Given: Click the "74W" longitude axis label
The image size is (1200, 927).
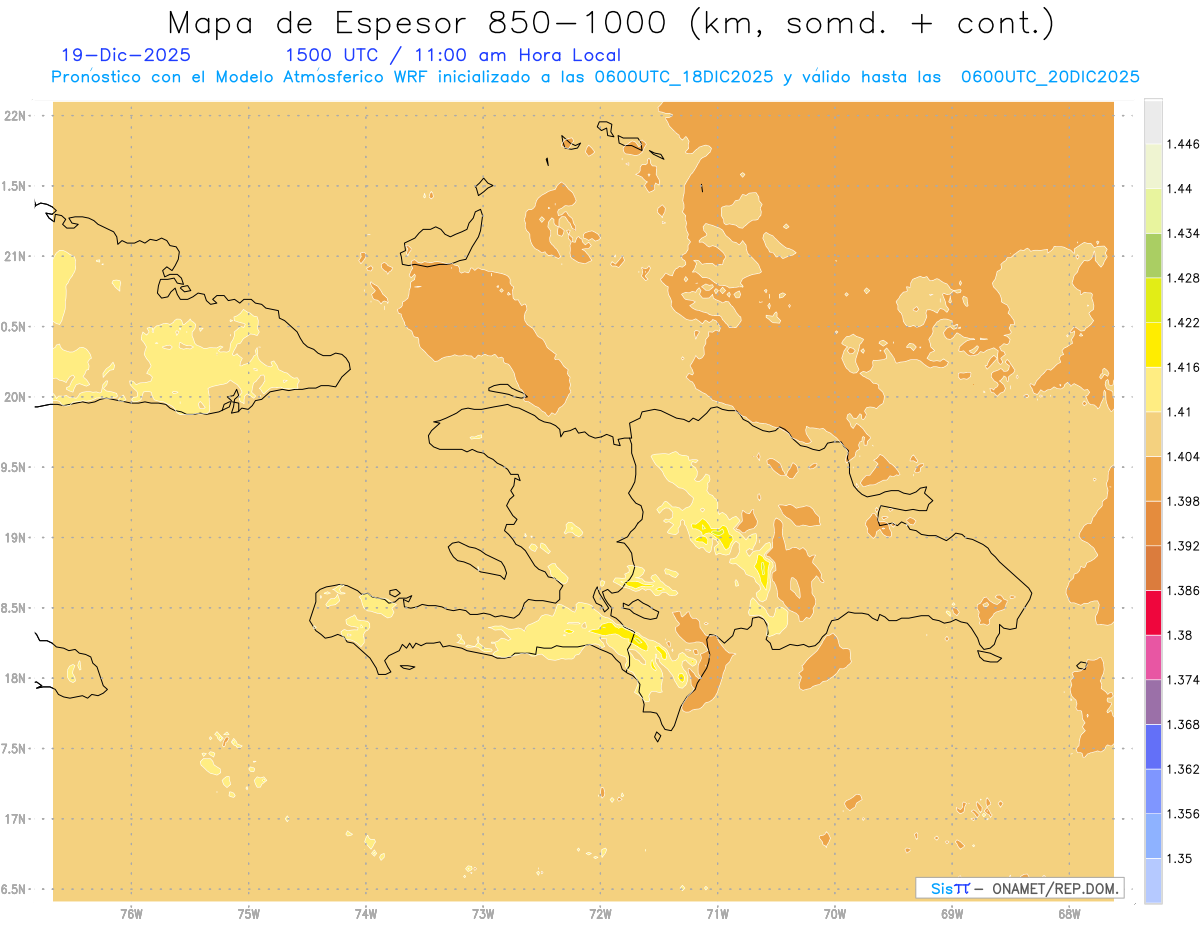Looking at the screenshot, I should coord(366,913).
